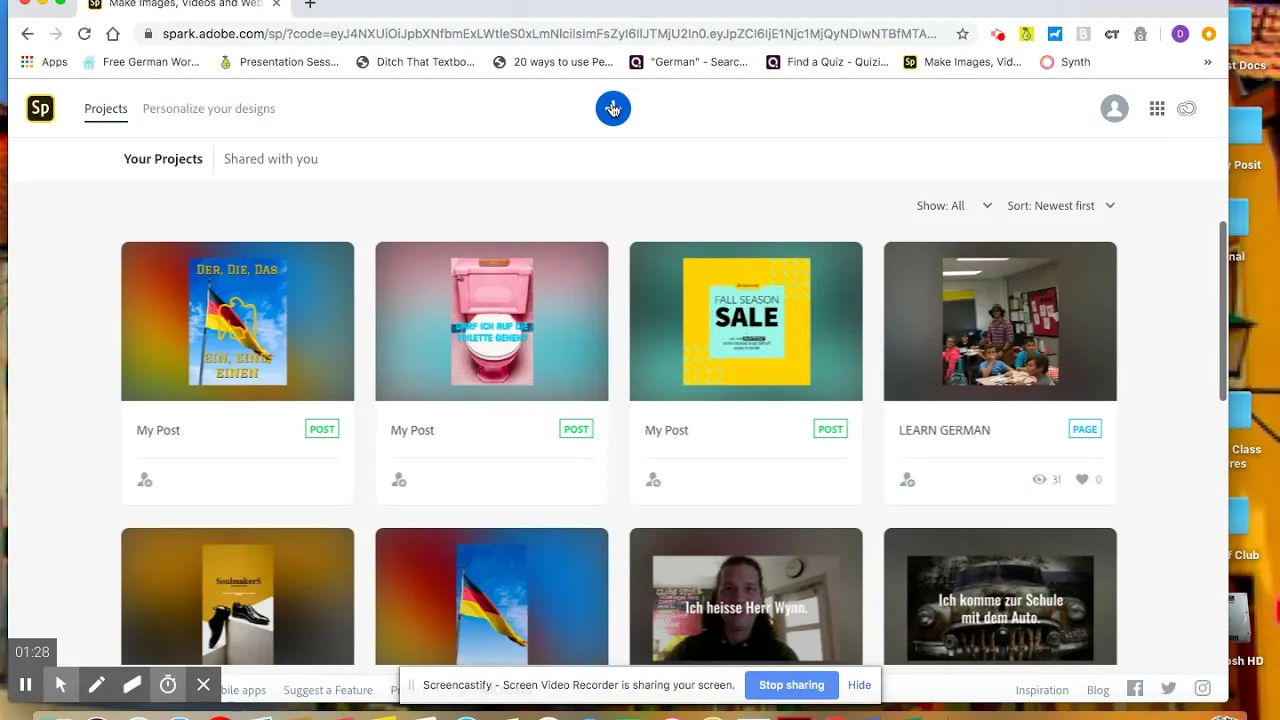Click the Screencastify timer icon

(x=168, y=684)
